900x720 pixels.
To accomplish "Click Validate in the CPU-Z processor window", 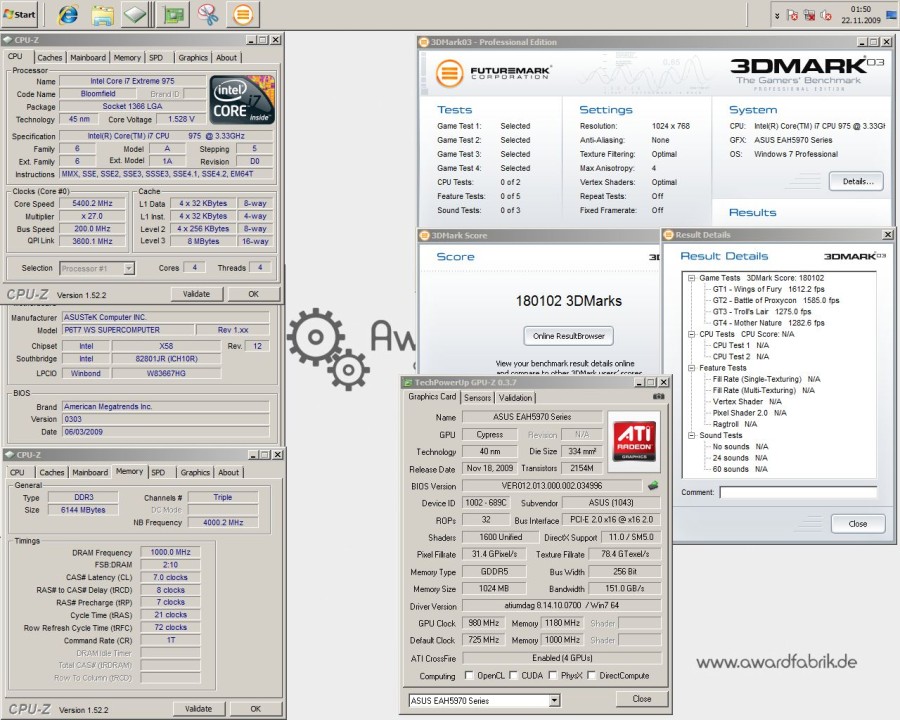I will [196, 294].
